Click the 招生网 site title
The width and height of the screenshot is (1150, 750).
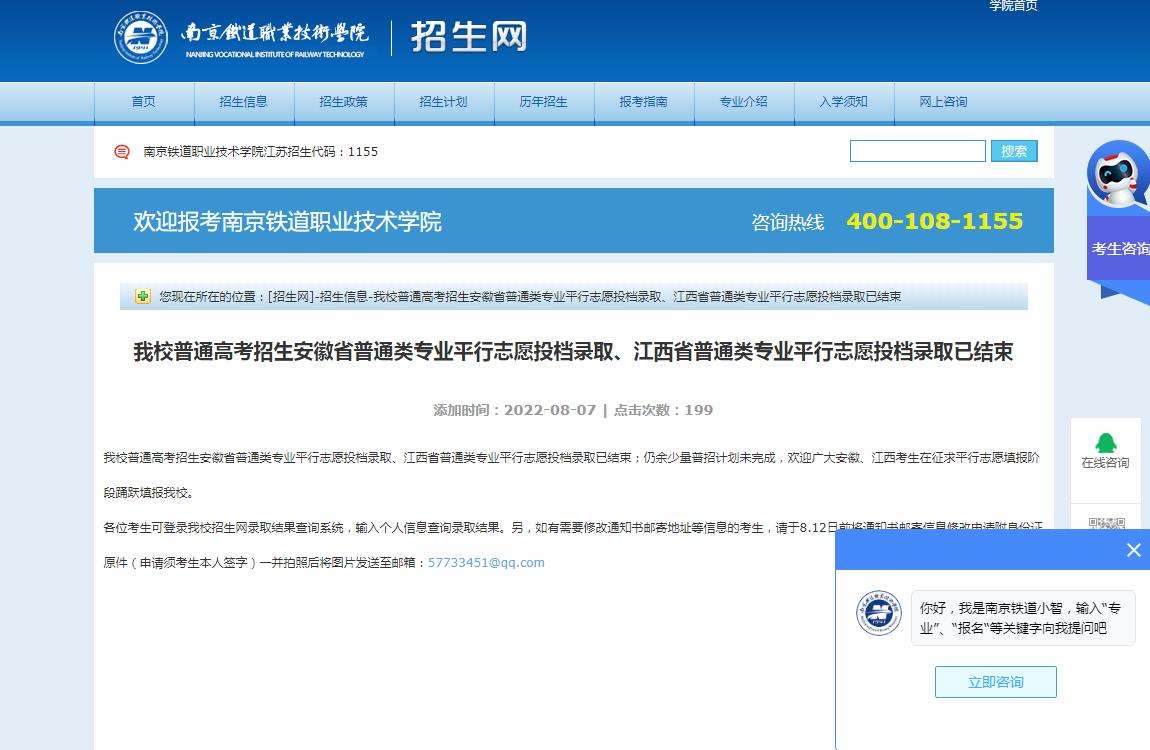469,37
